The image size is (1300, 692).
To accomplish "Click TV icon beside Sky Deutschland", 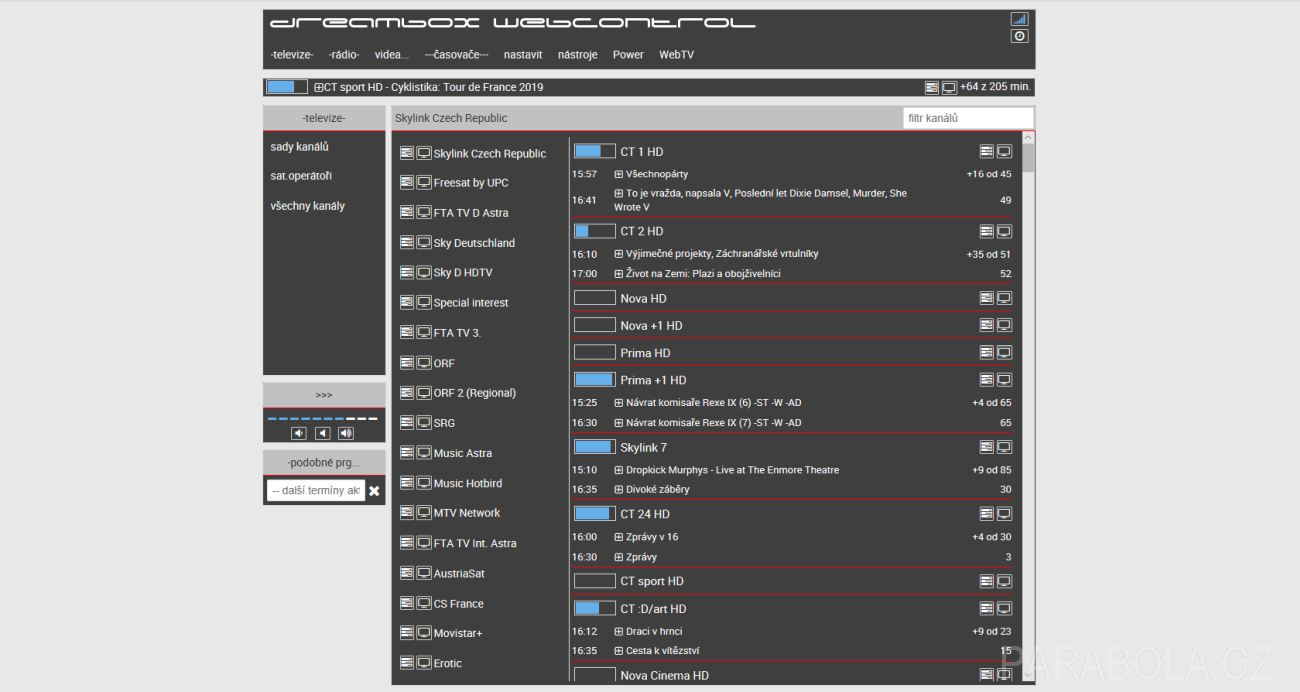I will pyautogui.click(x=424, y=243).
